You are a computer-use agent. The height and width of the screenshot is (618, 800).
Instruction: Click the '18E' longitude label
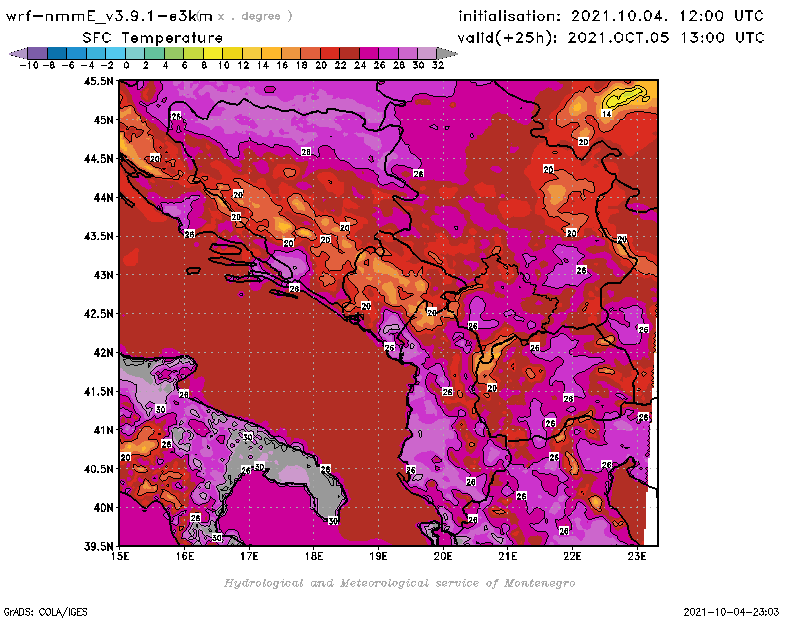pyautogui.click(x=314, y=556)
